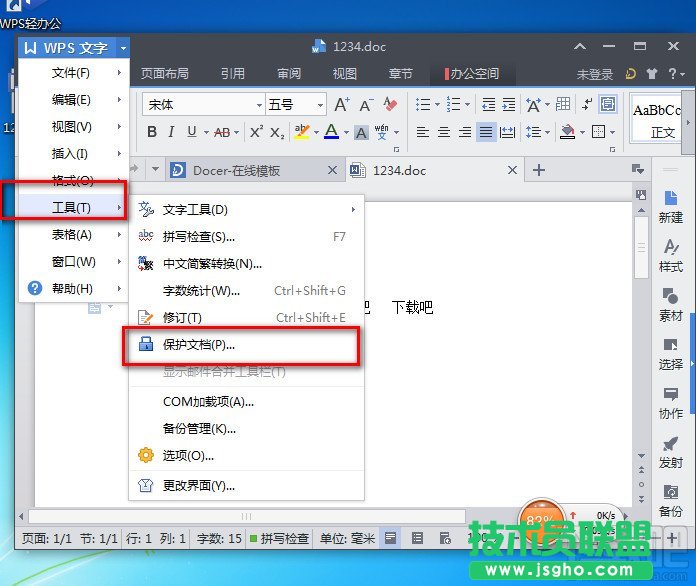Select the 正文 style thumbnail
The width and height of the screenshot is (696, 586).
[656, 120]
